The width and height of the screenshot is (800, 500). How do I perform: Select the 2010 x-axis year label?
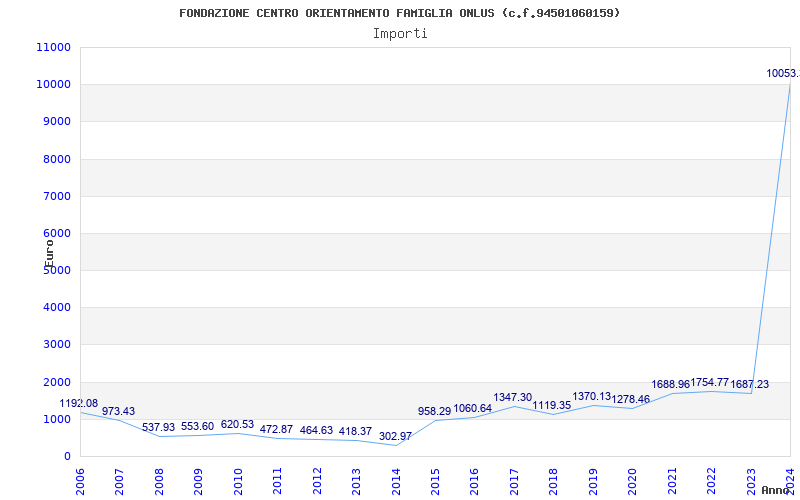coord(238,481)
